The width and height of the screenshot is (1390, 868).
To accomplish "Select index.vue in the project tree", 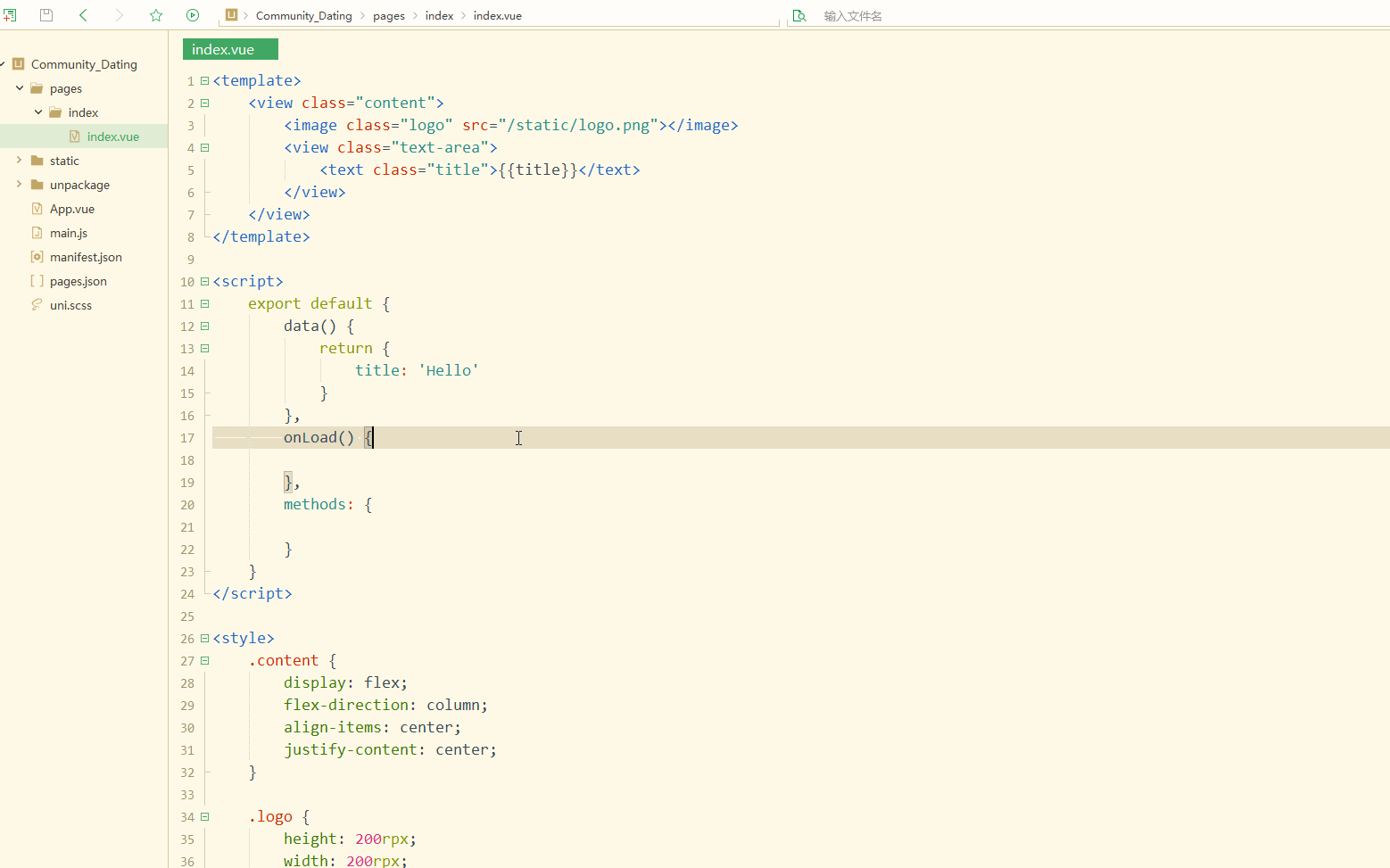I will (x=112, y=136).
